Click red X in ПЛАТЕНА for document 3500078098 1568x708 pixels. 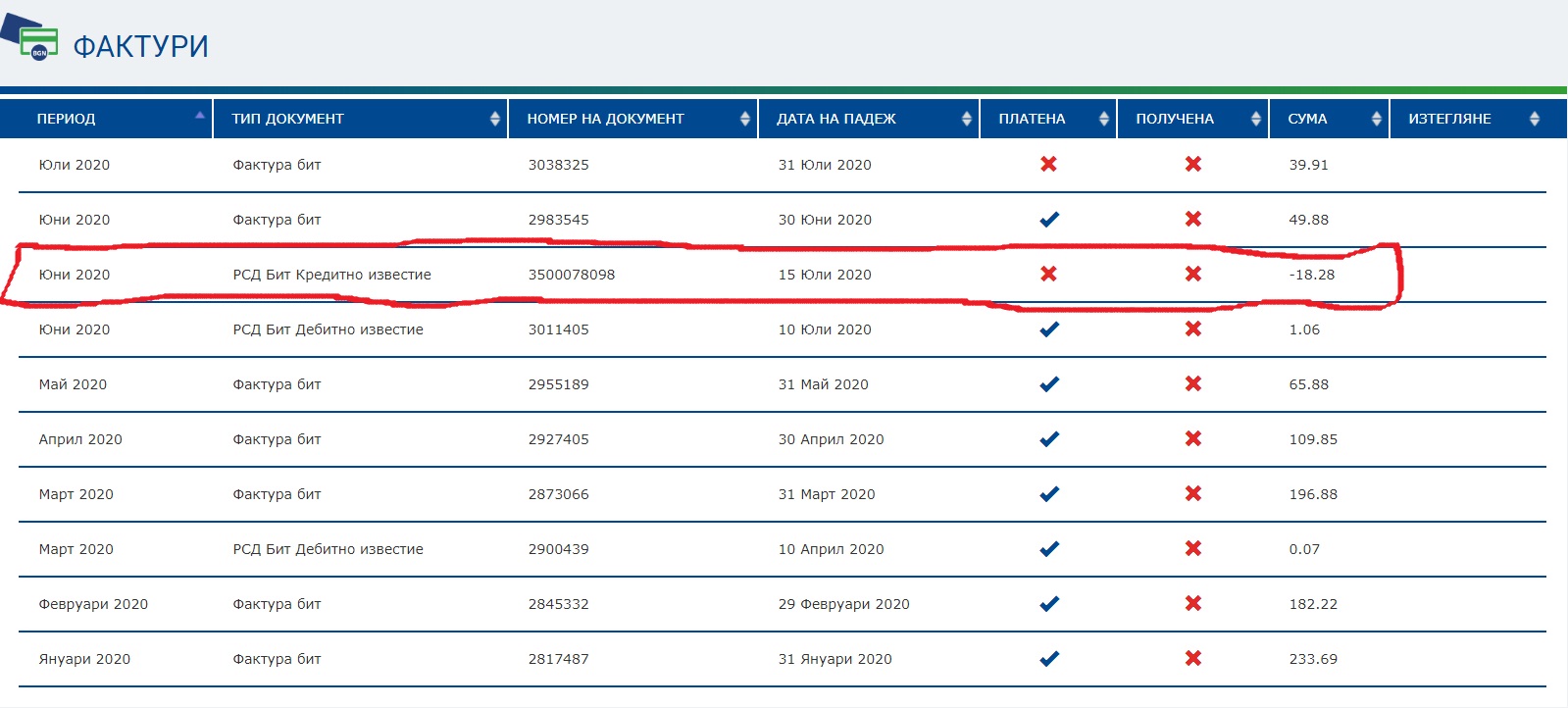1048,274
